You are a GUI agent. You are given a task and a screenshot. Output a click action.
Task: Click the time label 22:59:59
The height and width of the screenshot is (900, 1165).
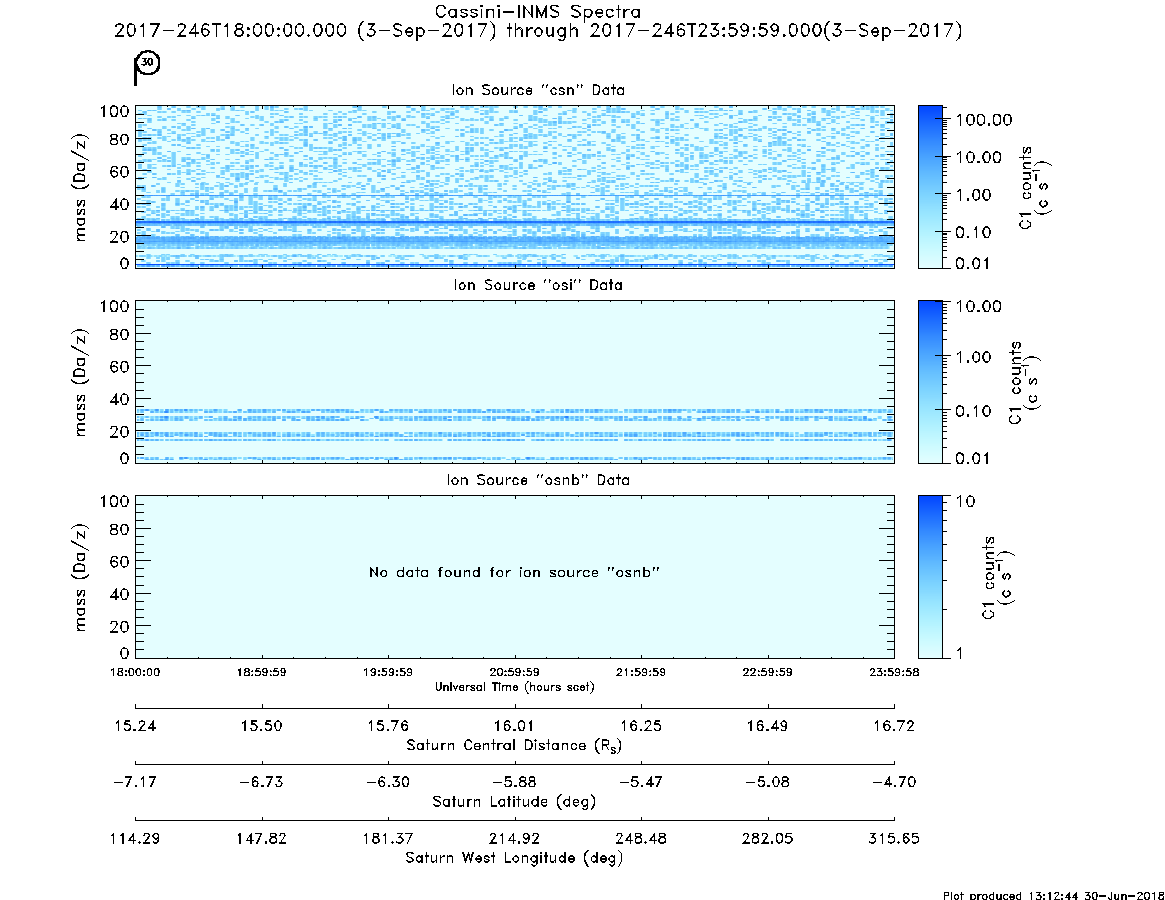[768, 672]
